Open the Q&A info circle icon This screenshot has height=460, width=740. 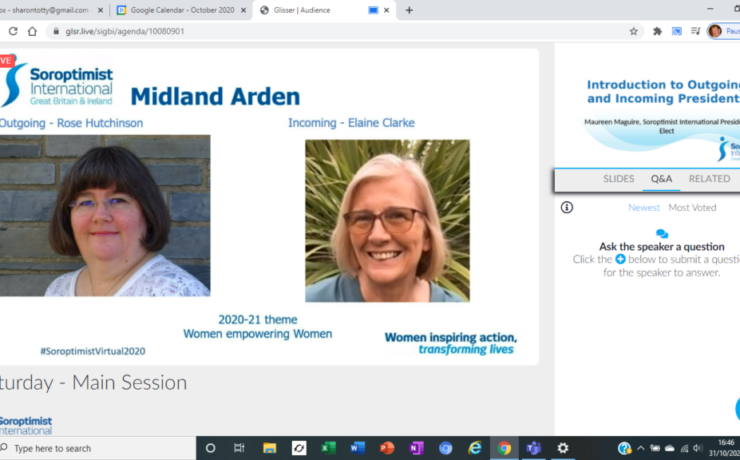tap(567, 207)
